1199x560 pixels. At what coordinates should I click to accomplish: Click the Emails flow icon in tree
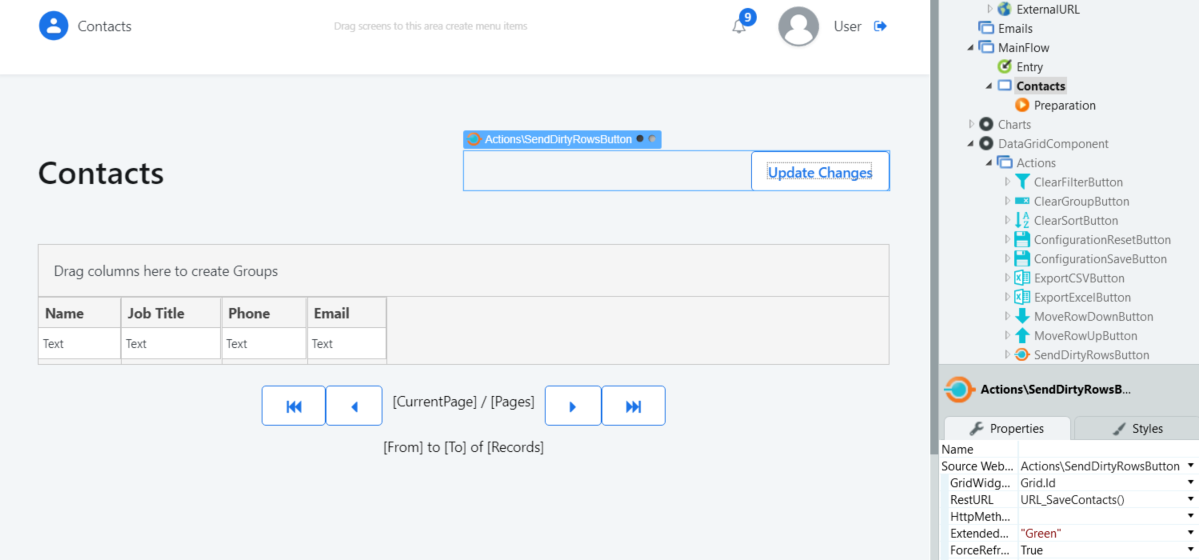point(986,28)
